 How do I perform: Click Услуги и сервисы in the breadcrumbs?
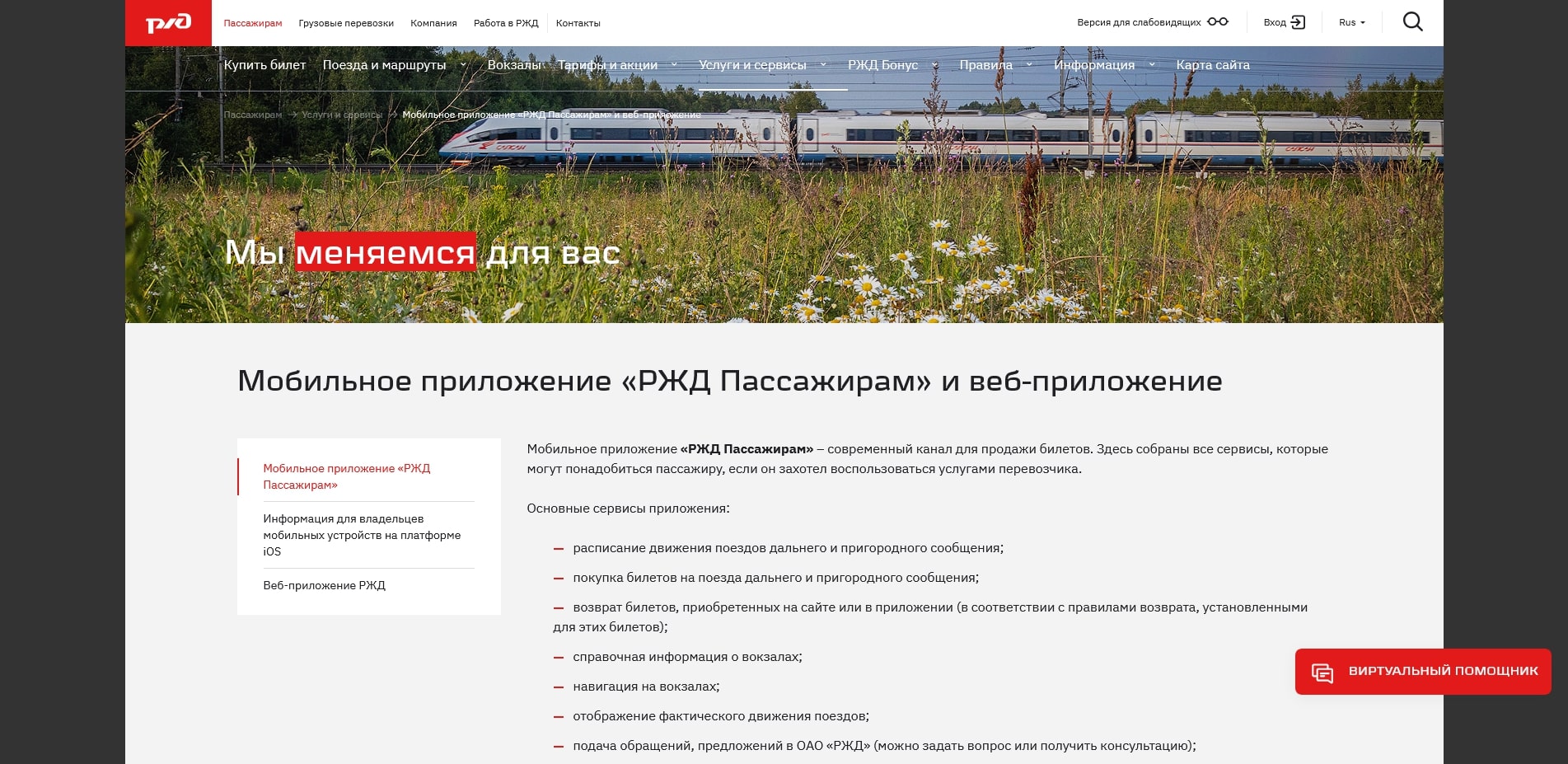(x=344, y=115)
